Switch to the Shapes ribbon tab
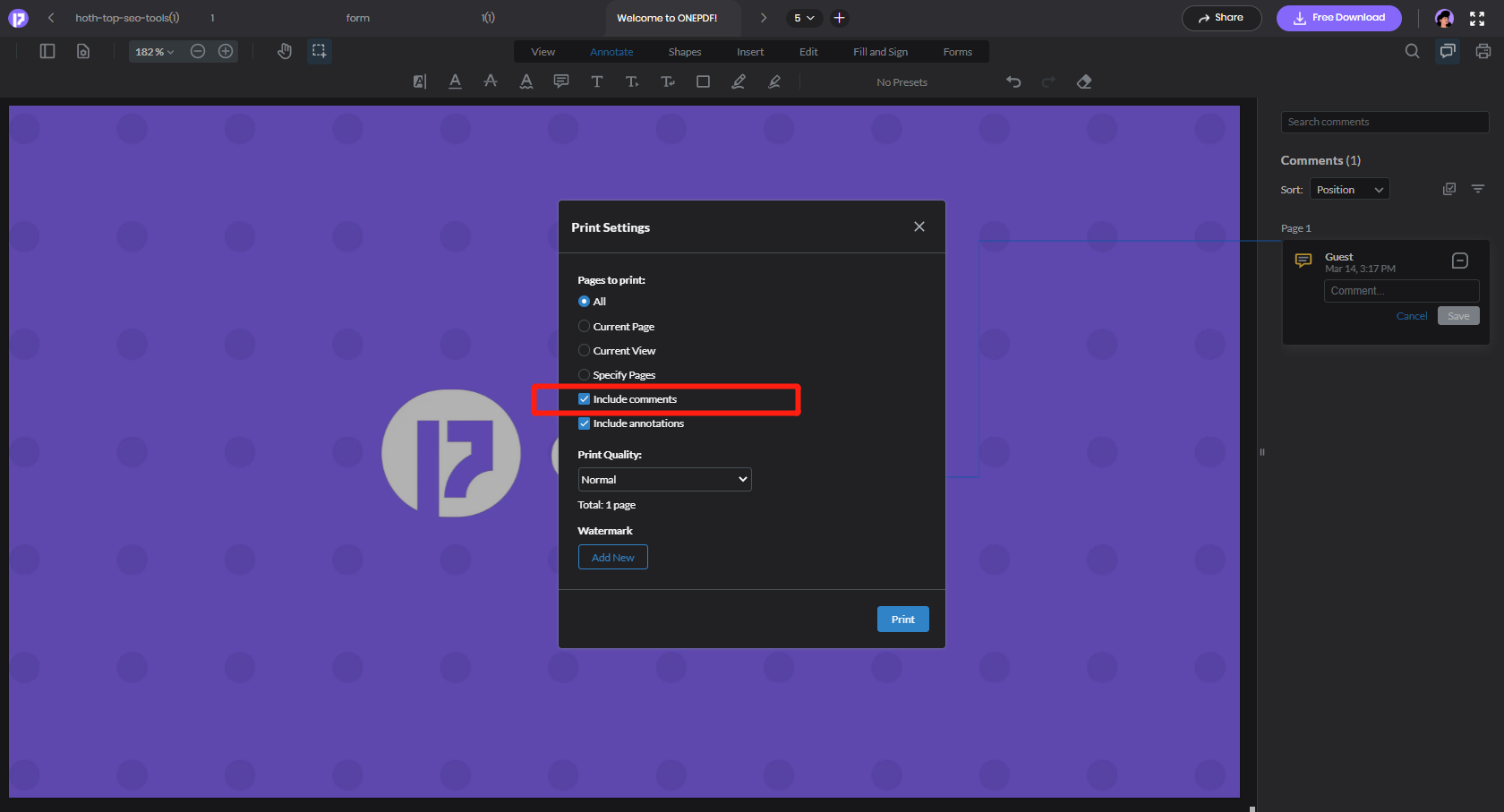Image resolution: width=1504 pixels, height=812 pixels. click(x=685, y=52)
